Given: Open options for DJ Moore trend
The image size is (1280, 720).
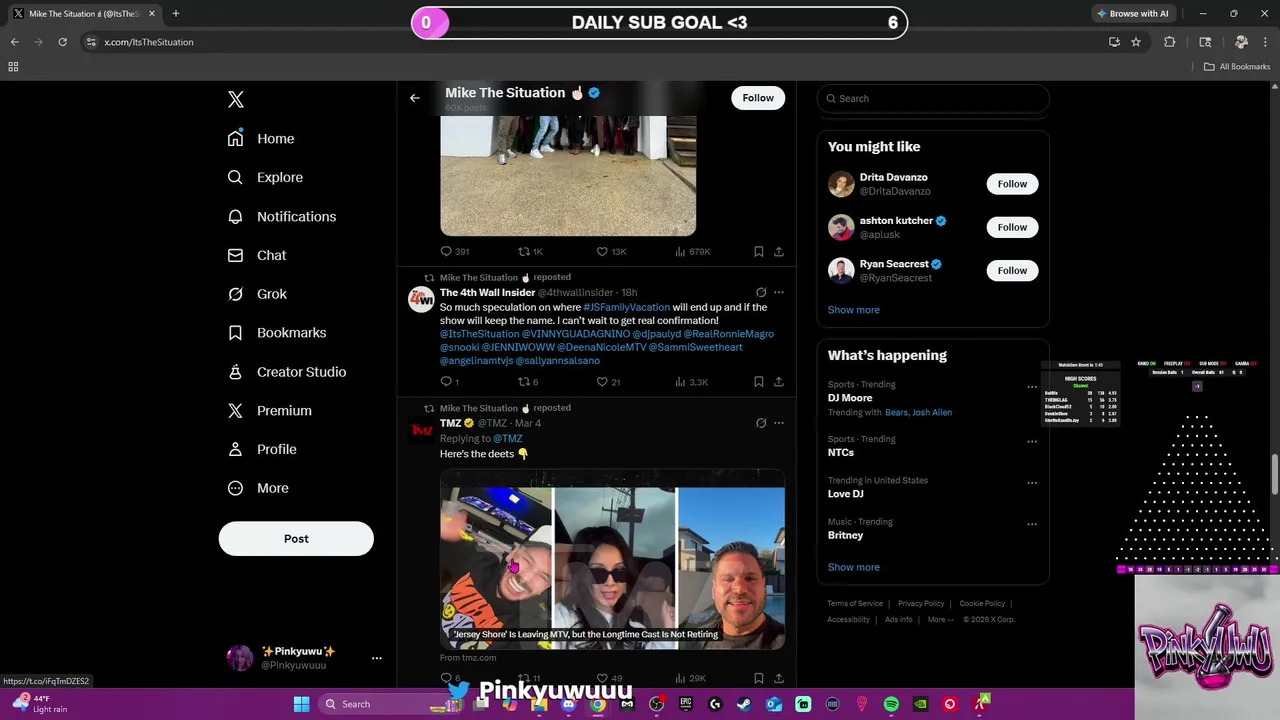Looking at the screenshot, I should 1031,387.
